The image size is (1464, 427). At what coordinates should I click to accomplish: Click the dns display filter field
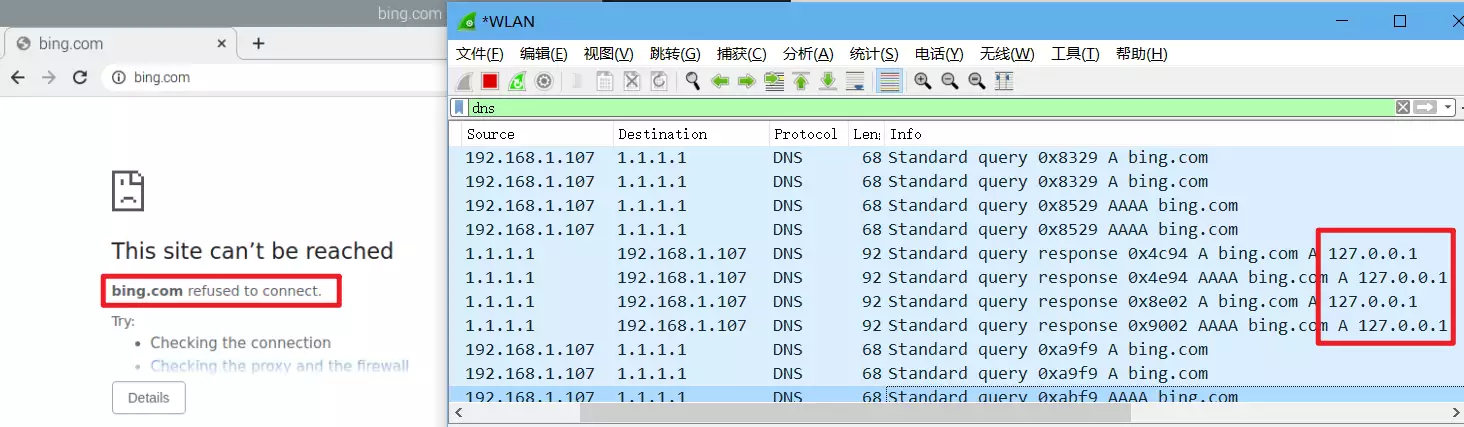point(900,108)
